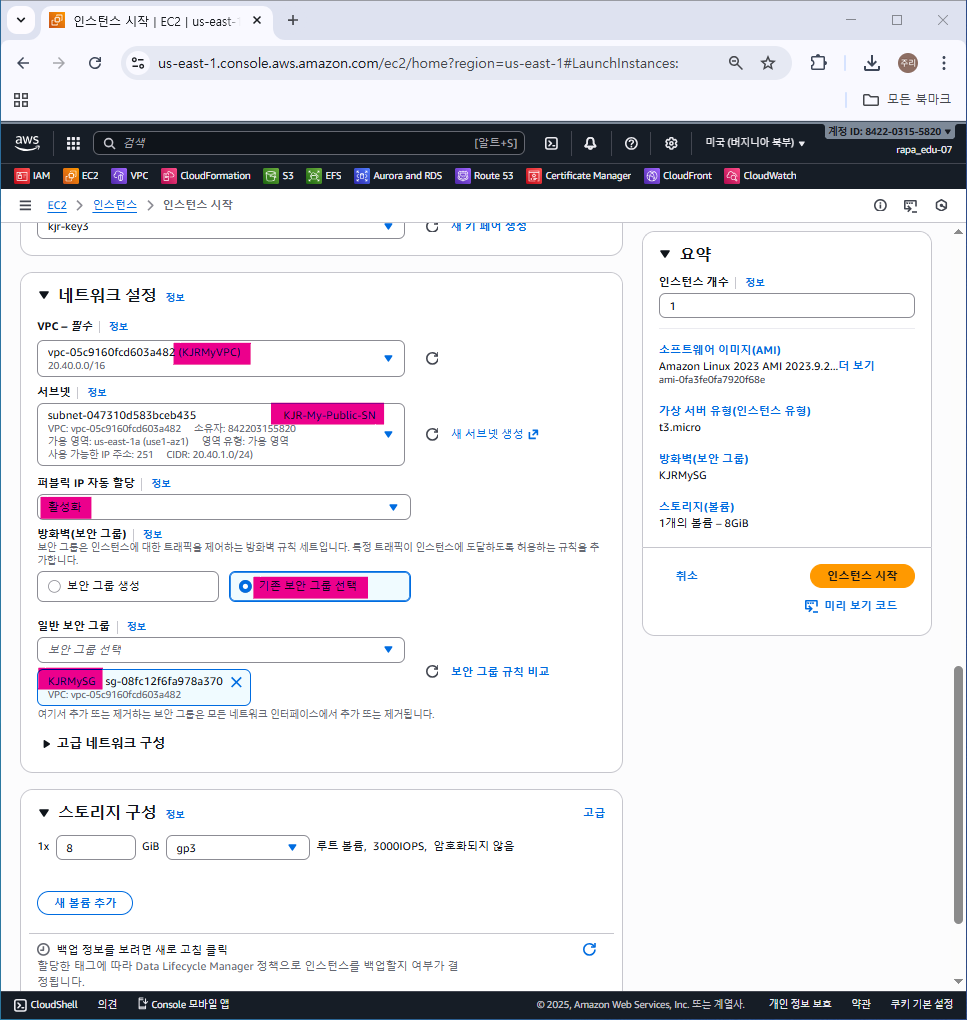Viewport: 967px width, 1020px height.
Task: Collapse the '네트워크 설정' section
Action: (44, 295)
